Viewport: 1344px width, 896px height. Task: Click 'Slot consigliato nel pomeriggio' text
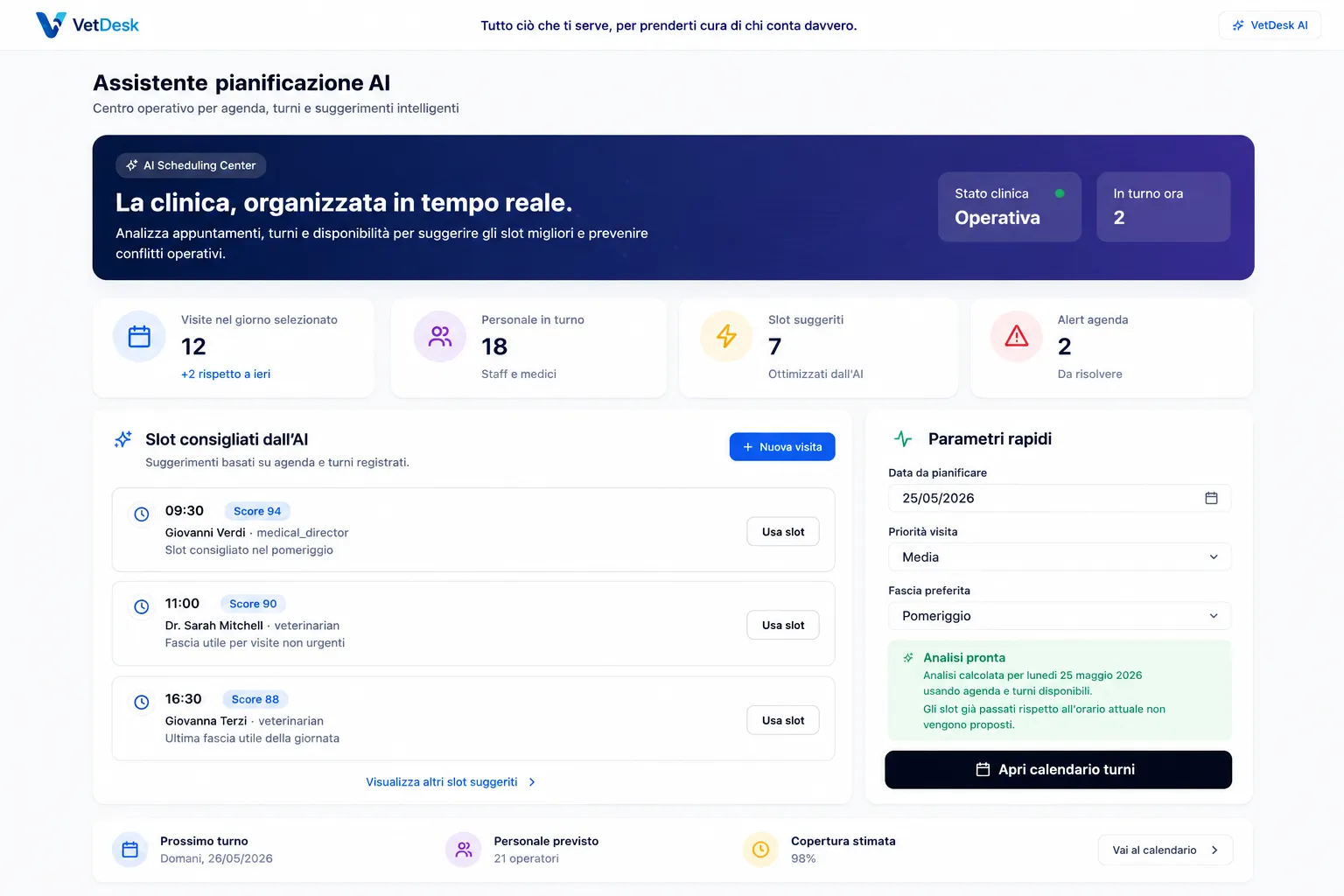pyautogui.click(x=249, y=550)
